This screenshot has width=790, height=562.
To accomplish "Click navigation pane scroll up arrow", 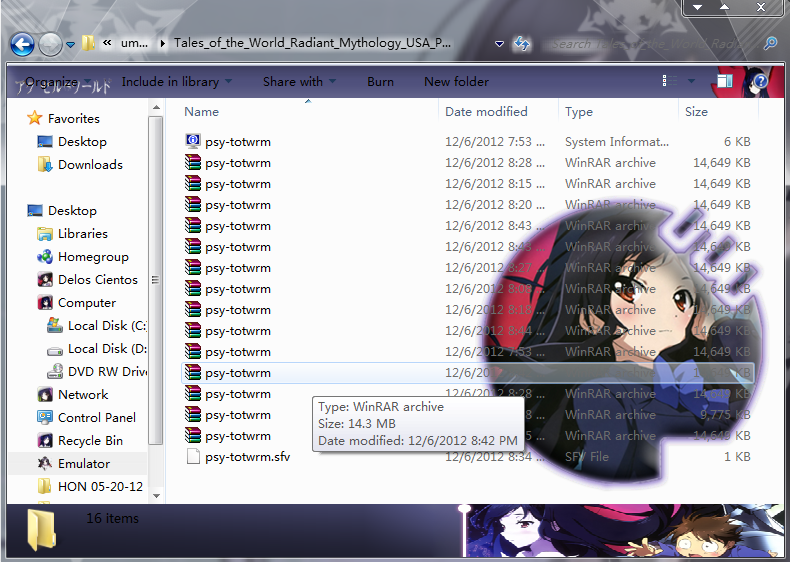I will pos(156,107).
